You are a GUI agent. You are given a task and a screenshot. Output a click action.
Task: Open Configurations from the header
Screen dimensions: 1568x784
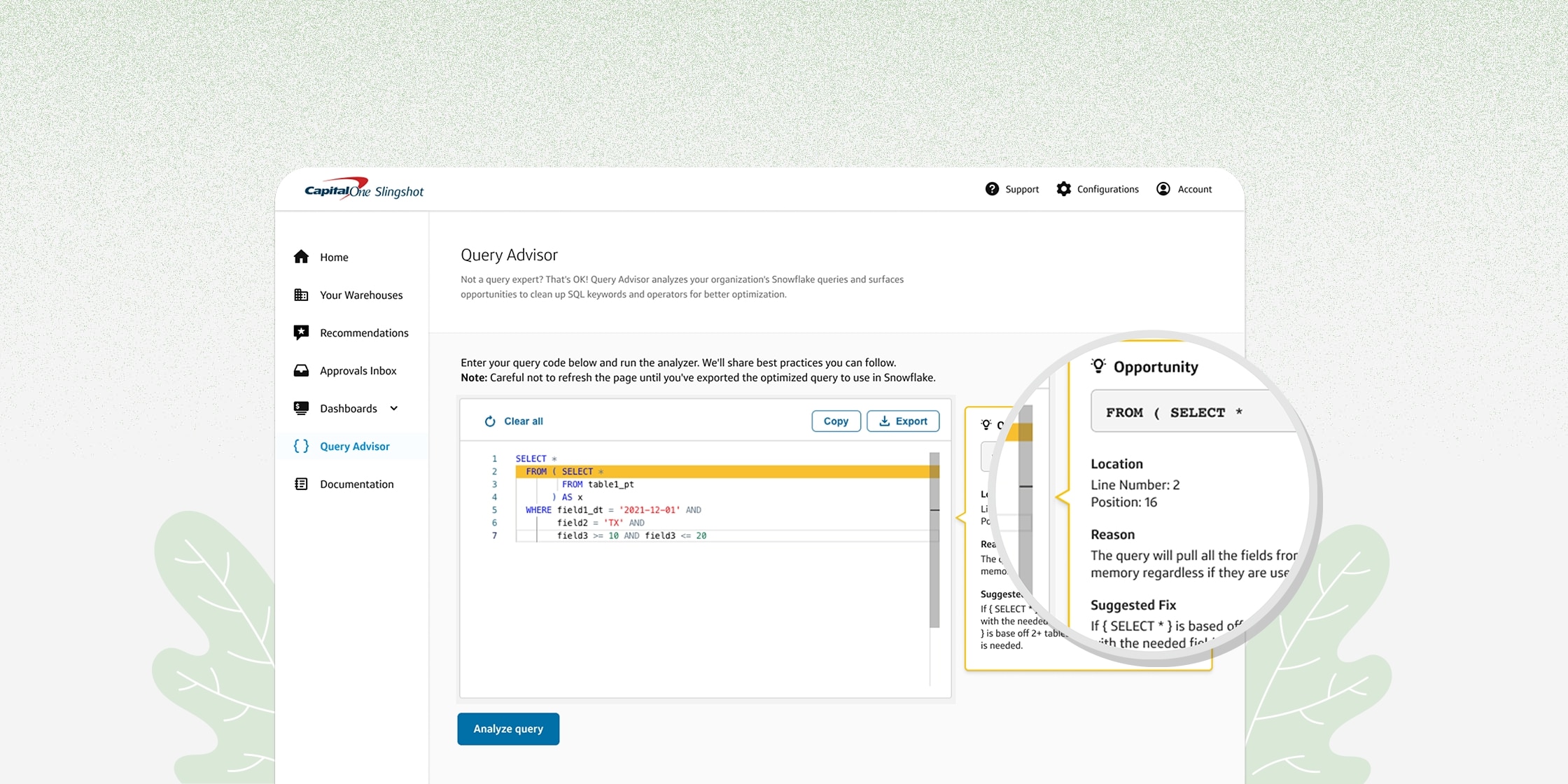1107,189
